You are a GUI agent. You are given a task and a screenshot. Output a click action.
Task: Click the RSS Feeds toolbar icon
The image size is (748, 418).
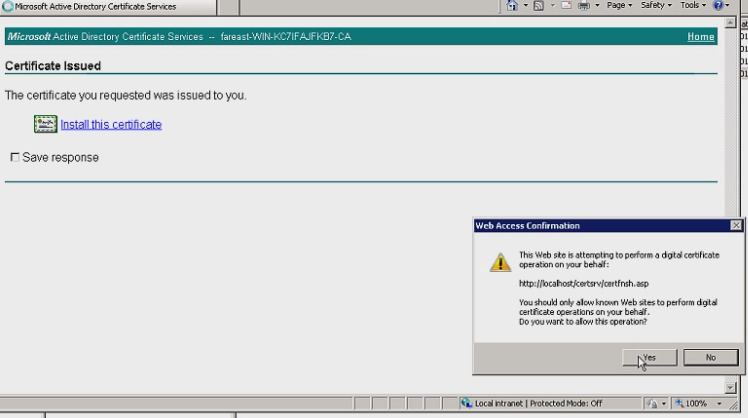[x=539, y=6]
